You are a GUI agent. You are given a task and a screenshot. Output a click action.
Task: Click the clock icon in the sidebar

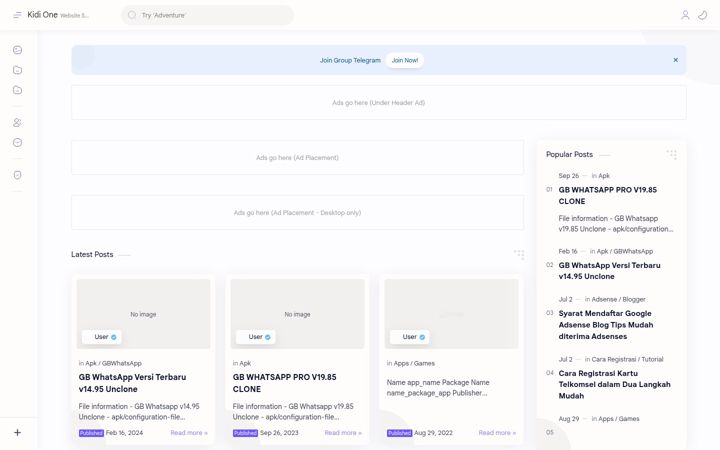(x=17, y=142)
